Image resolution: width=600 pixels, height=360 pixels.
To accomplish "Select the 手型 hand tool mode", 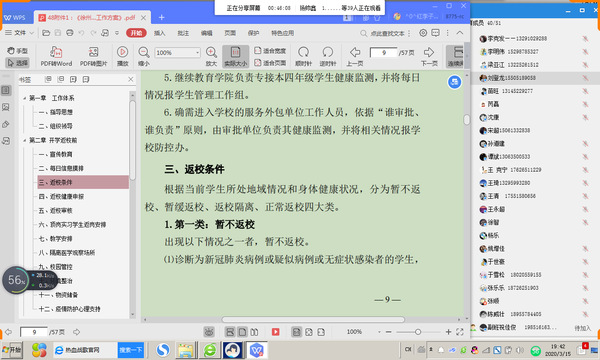I will point(18,50).
